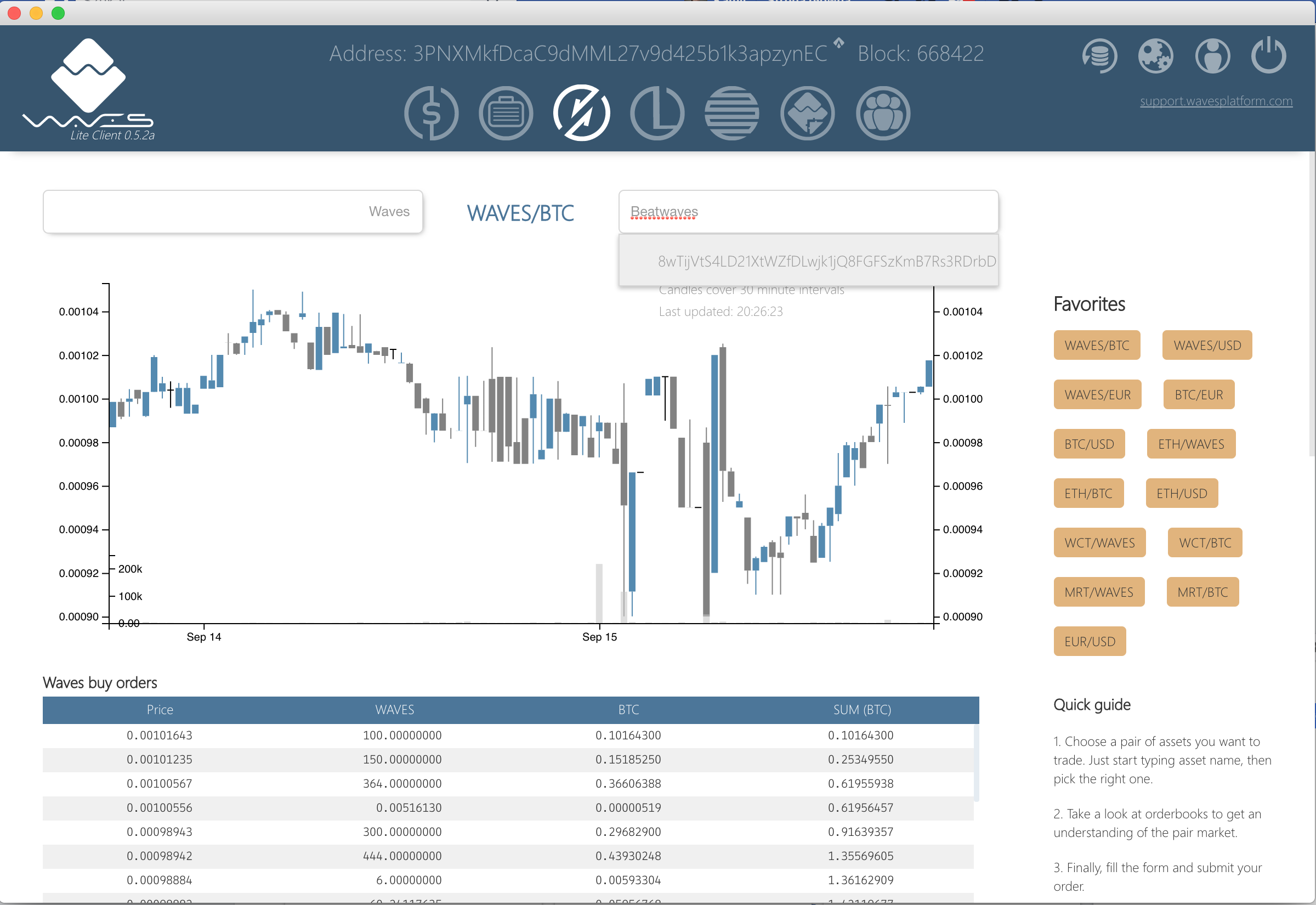
Task: Choose ETH/USD favorite pair
Action: tap(1182, 493)
